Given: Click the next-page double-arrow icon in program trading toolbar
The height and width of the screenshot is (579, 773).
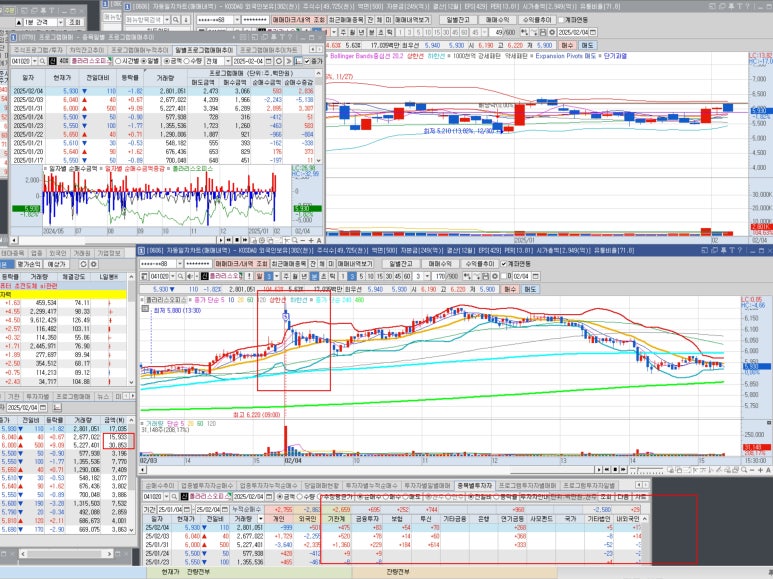Looking at the screenshot, I should pos(289,61).
